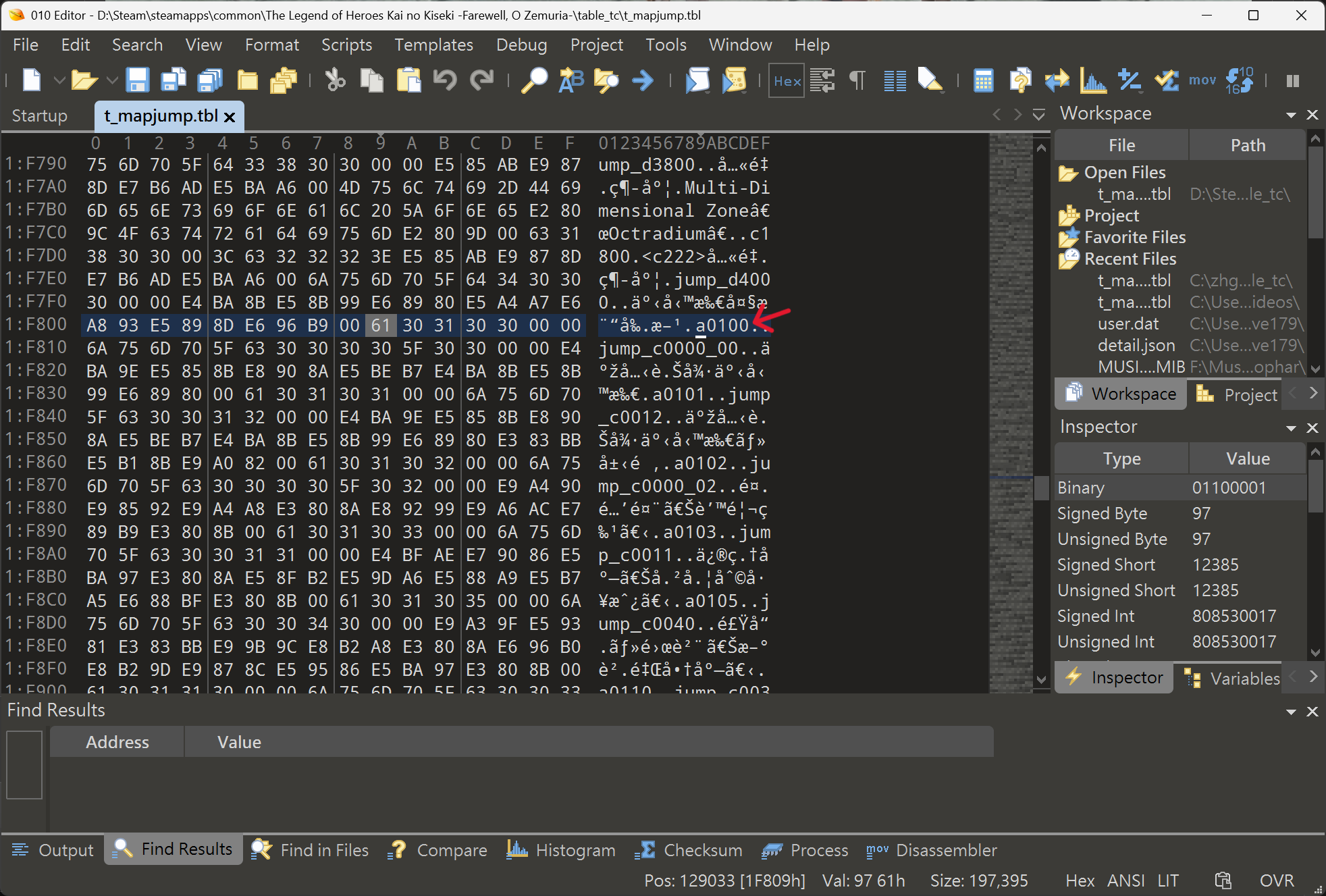Open the Tools menu
Viewport: 1326px width, 896px height.
point(666,45)
